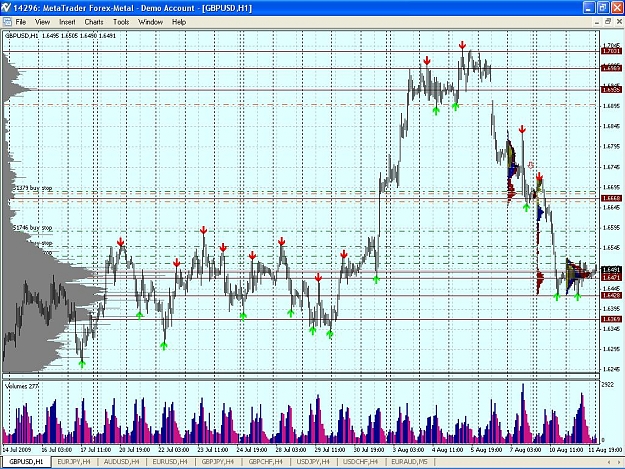Open the View menu
Viewport: 625px width, 469px height.
coord(43,22)
